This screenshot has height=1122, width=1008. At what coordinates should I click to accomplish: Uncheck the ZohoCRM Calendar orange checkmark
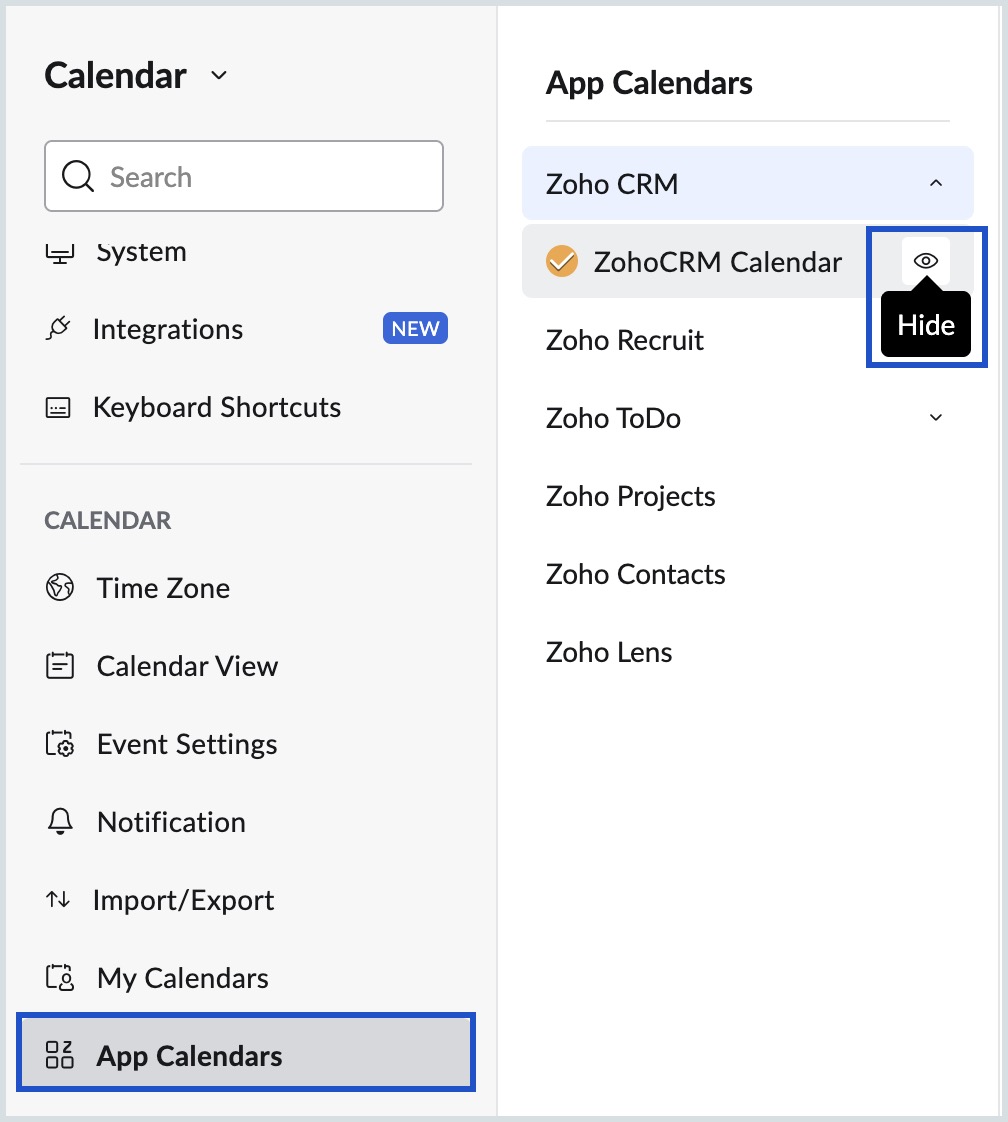click(562, 261)
